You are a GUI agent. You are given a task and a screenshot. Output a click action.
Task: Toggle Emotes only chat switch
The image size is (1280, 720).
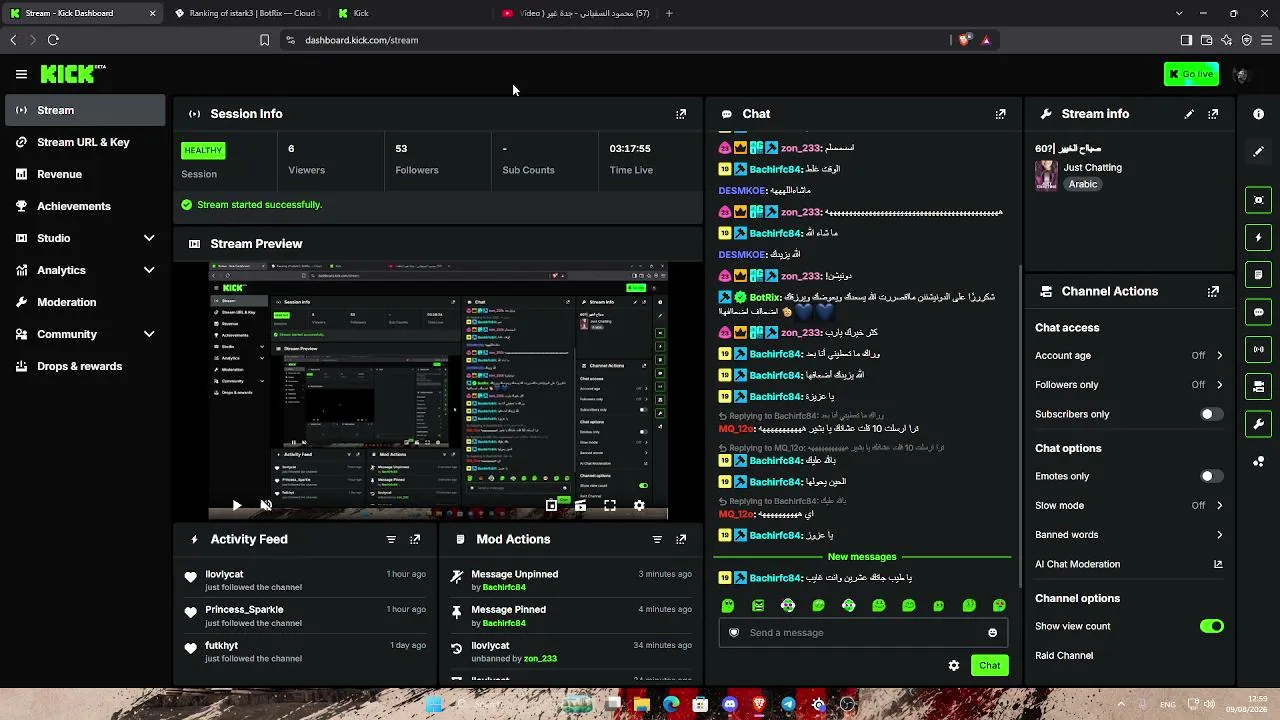(1211, 477)
